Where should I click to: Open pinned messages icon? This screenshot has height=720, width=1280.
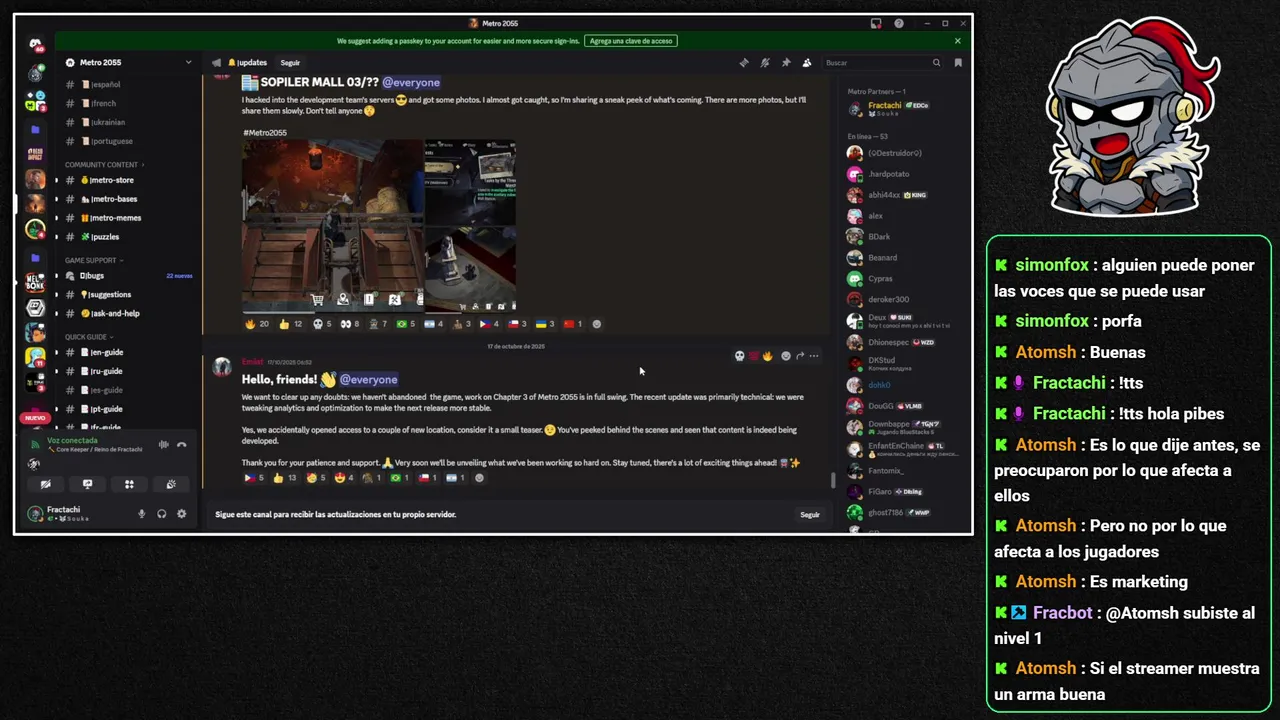786,62
